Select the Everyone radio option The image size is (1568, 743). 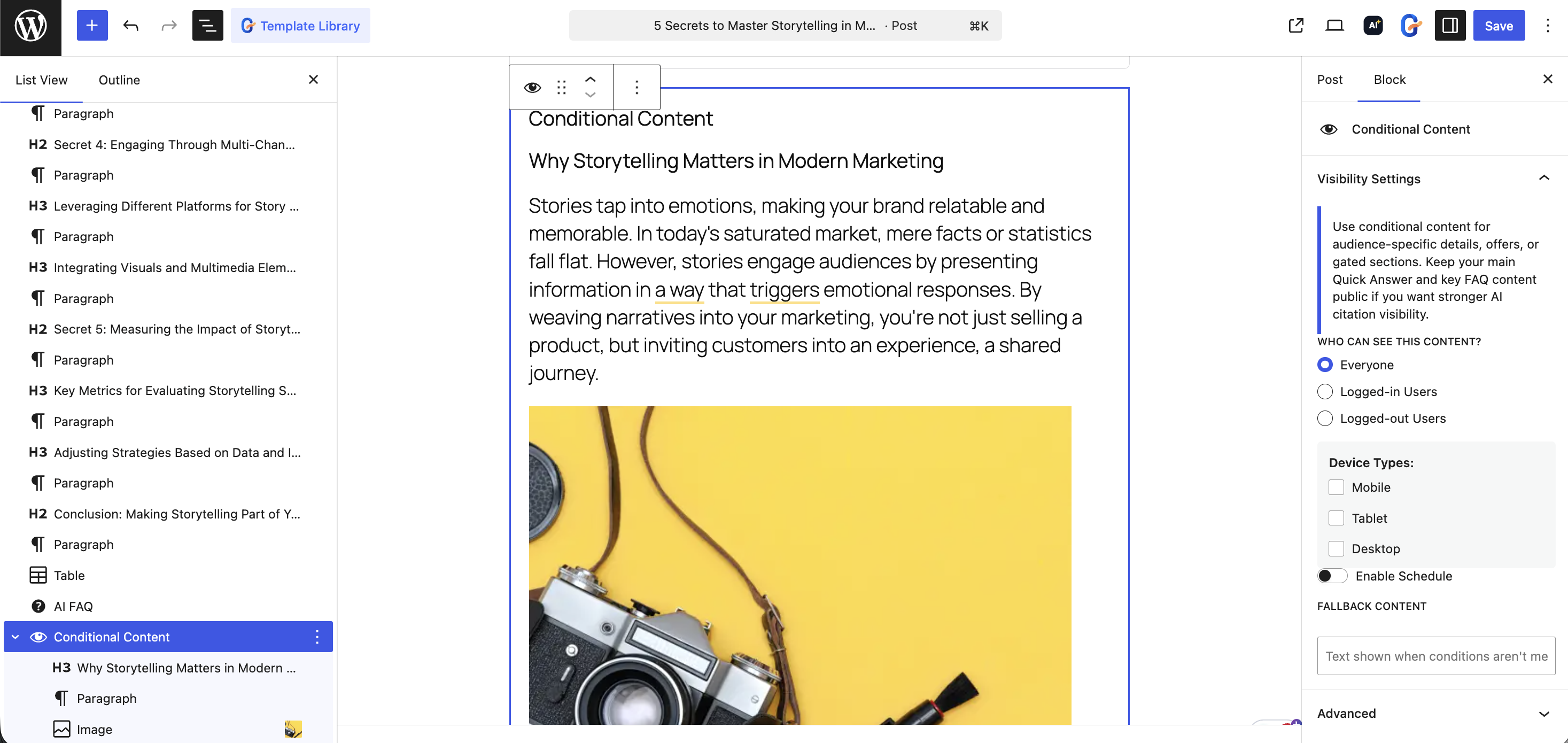tap(1324, 365)
